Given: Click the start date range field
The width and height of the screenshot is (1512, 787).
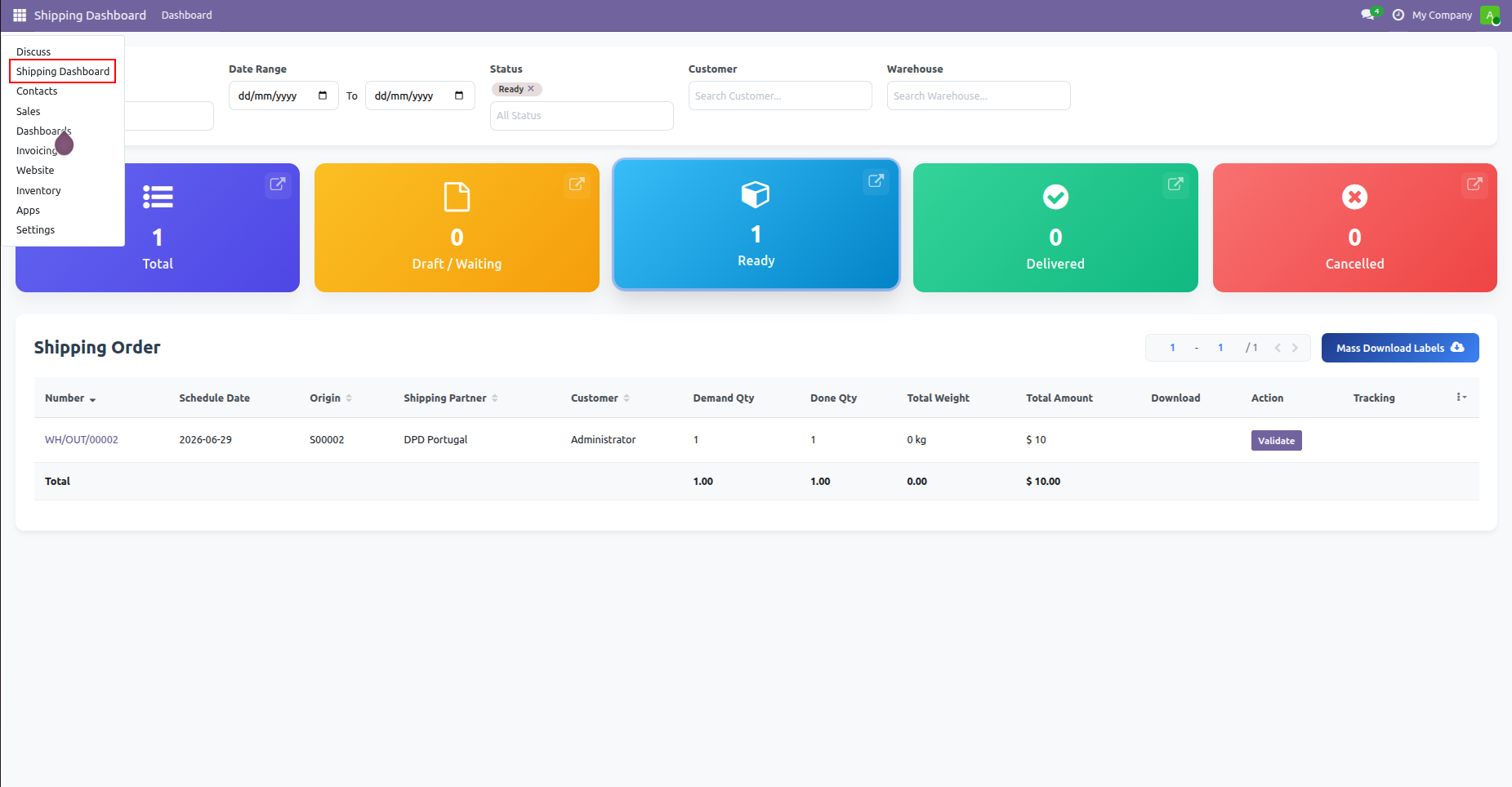Looking at the screenshot, I should pos(283,96).
